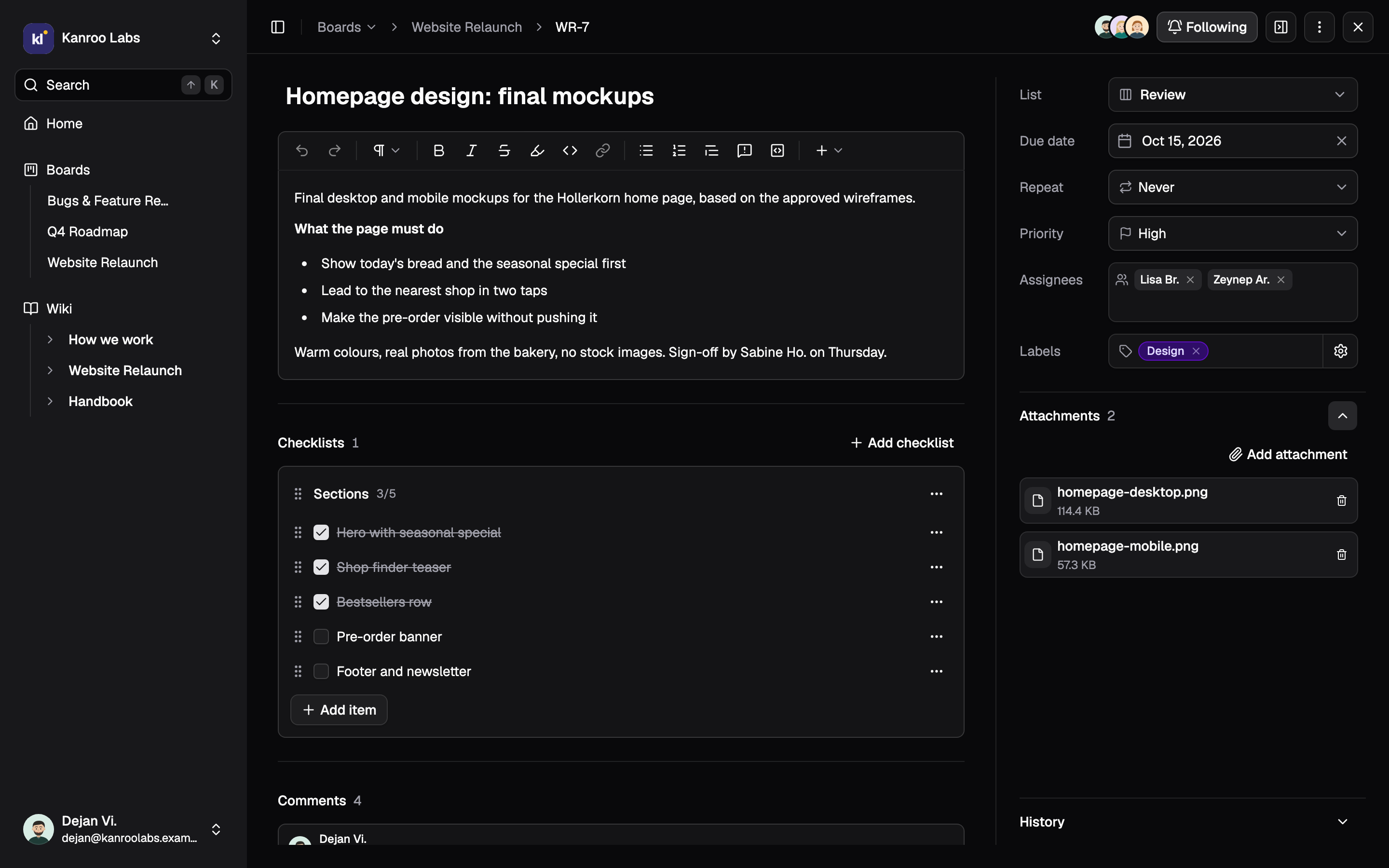
Task: Delete homepage-mobile.png attachment
Action: click(x=1341, y=555)
